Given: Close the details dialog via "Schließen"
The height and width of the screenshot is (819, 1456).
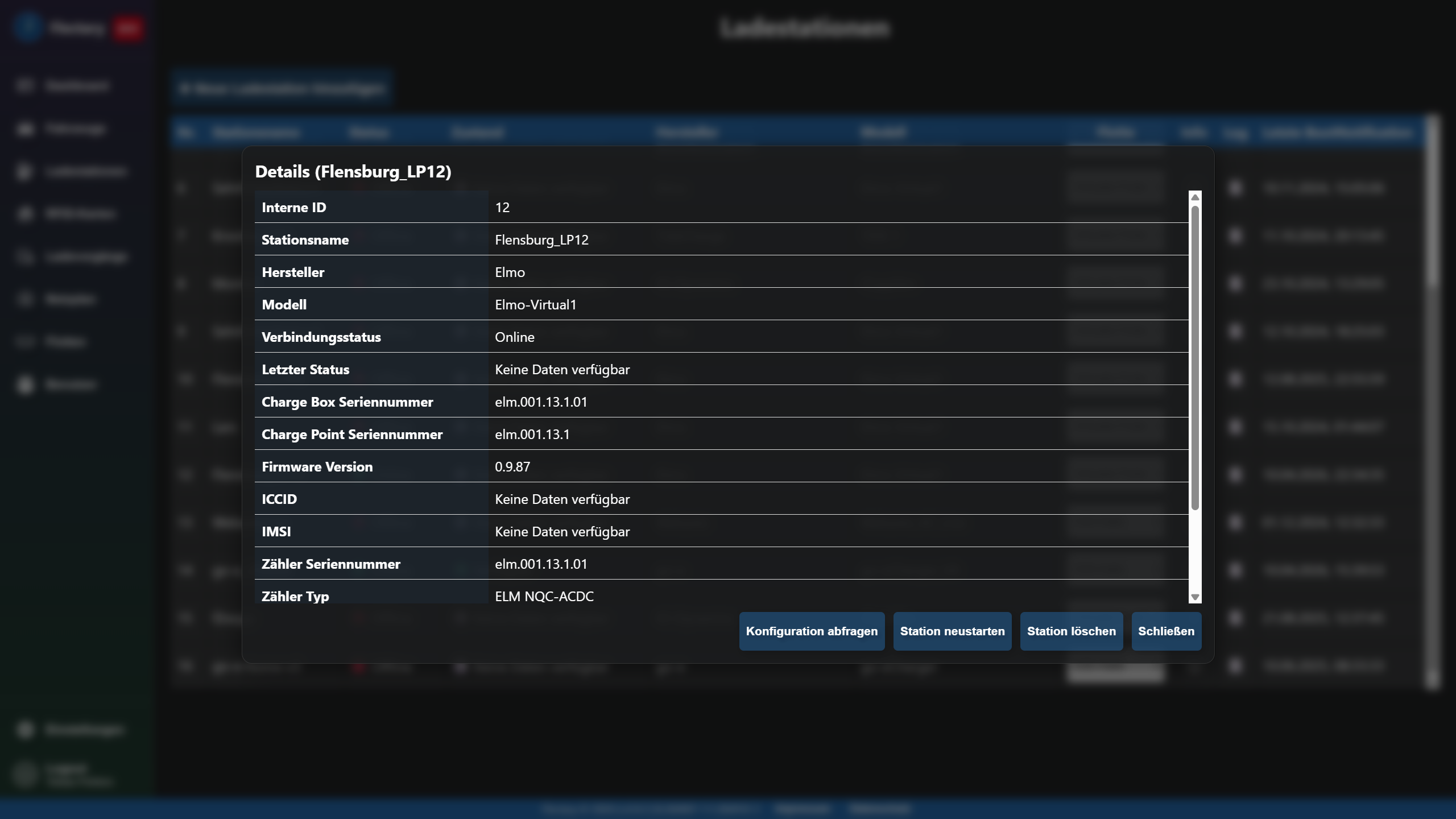Looking at the screenshot, I should [x=1167, y=631].
